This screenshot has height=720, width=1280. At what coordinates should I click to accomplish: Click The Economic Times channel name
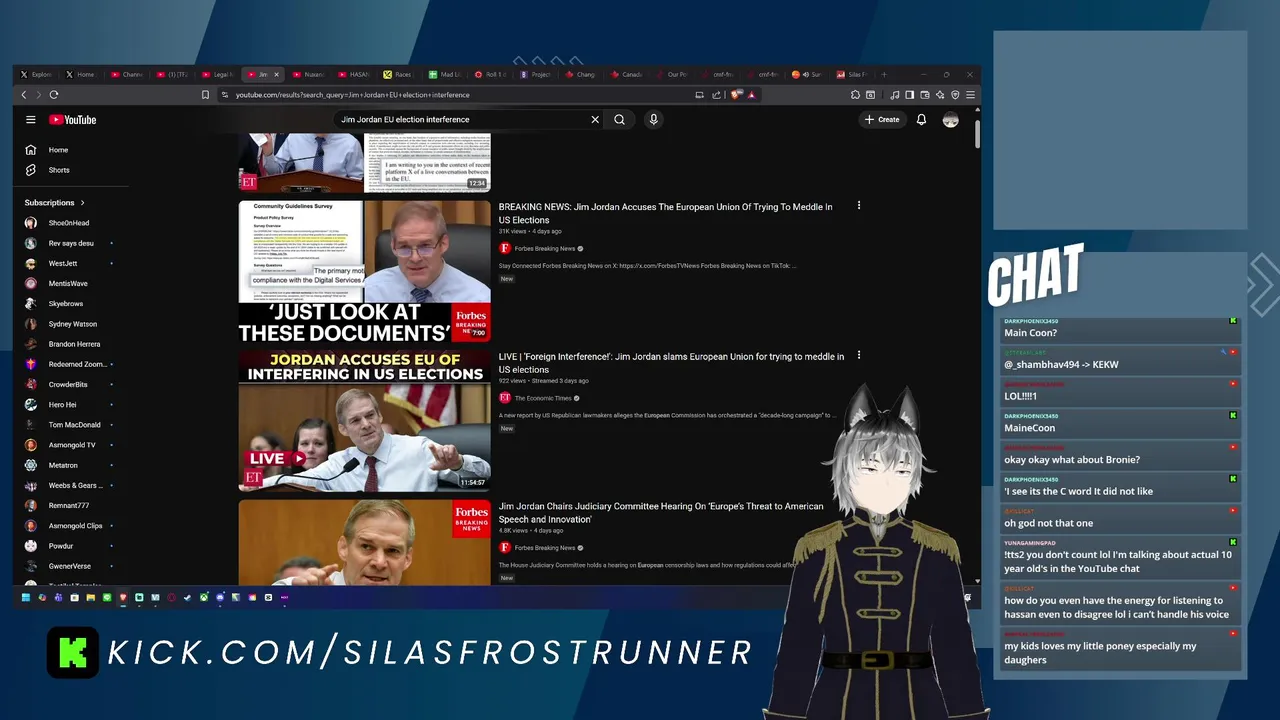pos(543,398)
